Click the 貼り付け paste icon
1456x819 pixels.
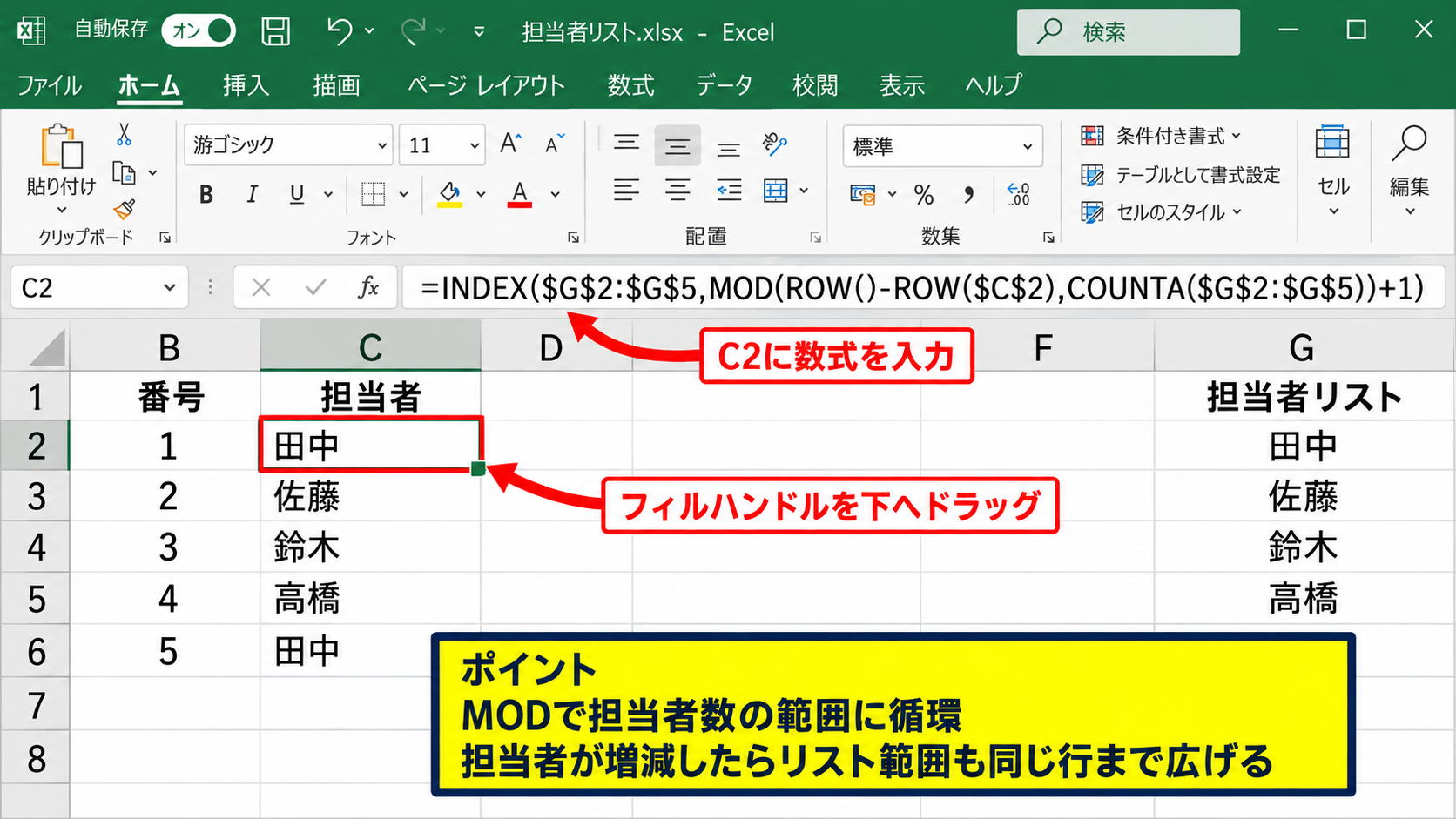[x=61, y=146]
